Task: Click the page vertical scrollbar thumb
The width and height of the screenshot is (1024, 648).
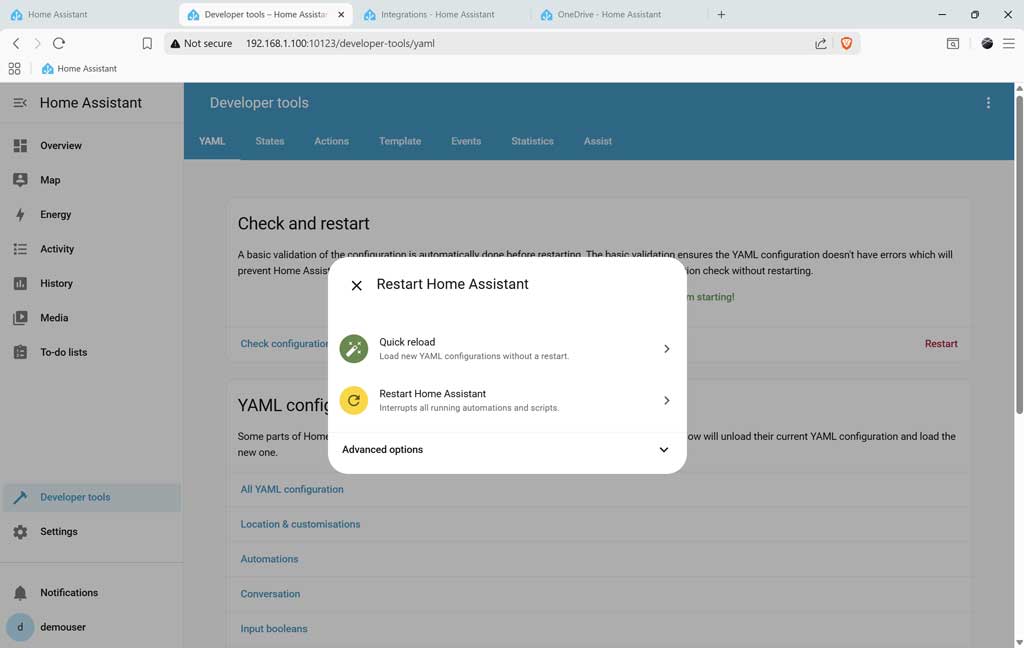Action: coord(1019,255)
